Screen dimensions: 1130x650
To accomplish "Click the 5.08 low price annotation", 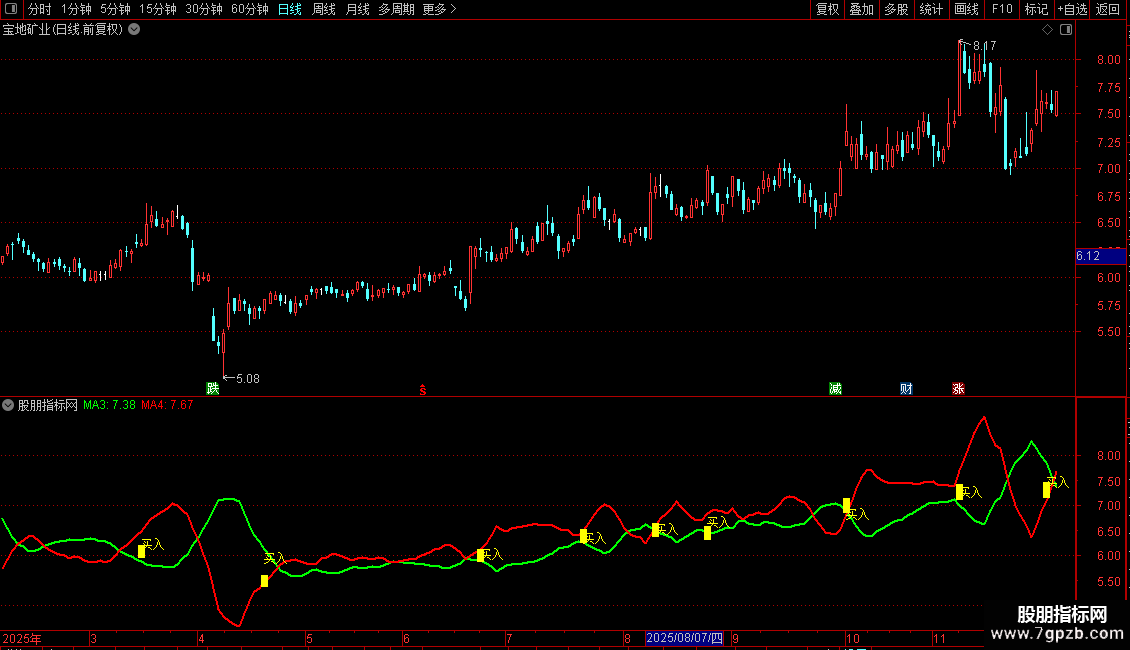I will tap(247, 378).
